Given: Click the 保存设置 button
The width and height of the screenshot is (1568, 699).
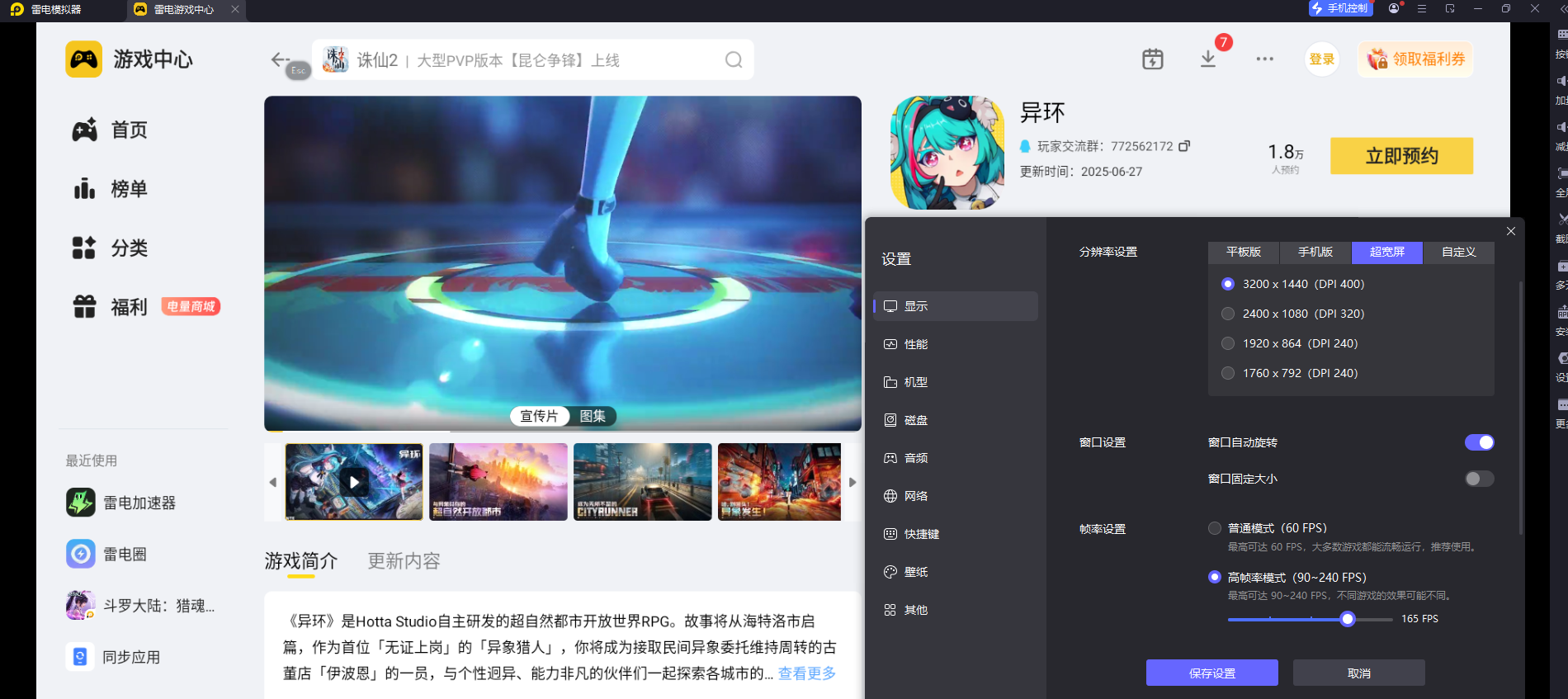Looking at the screenshot, I should [1212, 673].
